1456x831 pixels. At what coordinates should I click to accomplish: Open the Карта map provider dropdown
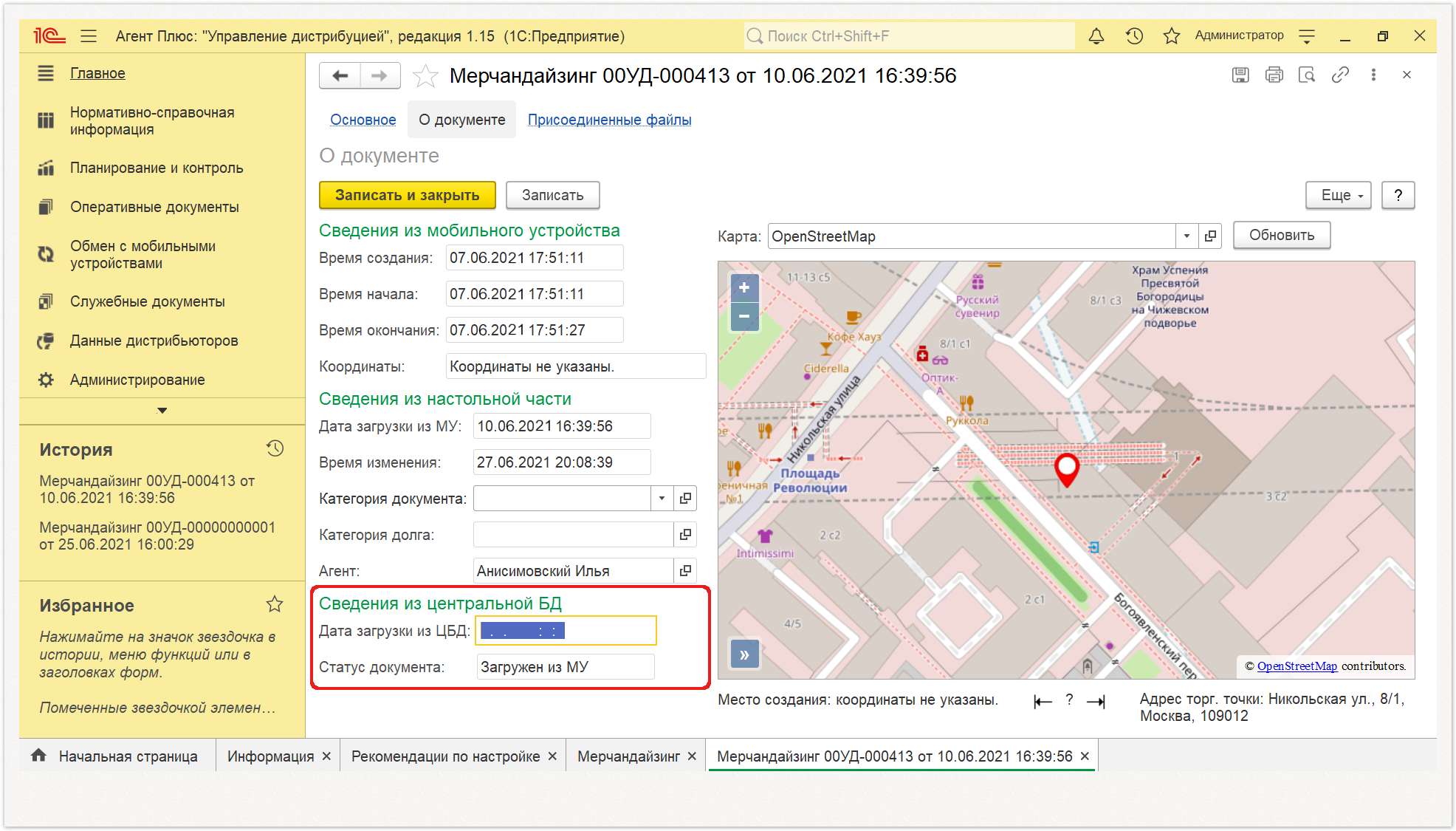pos(1187,236)
